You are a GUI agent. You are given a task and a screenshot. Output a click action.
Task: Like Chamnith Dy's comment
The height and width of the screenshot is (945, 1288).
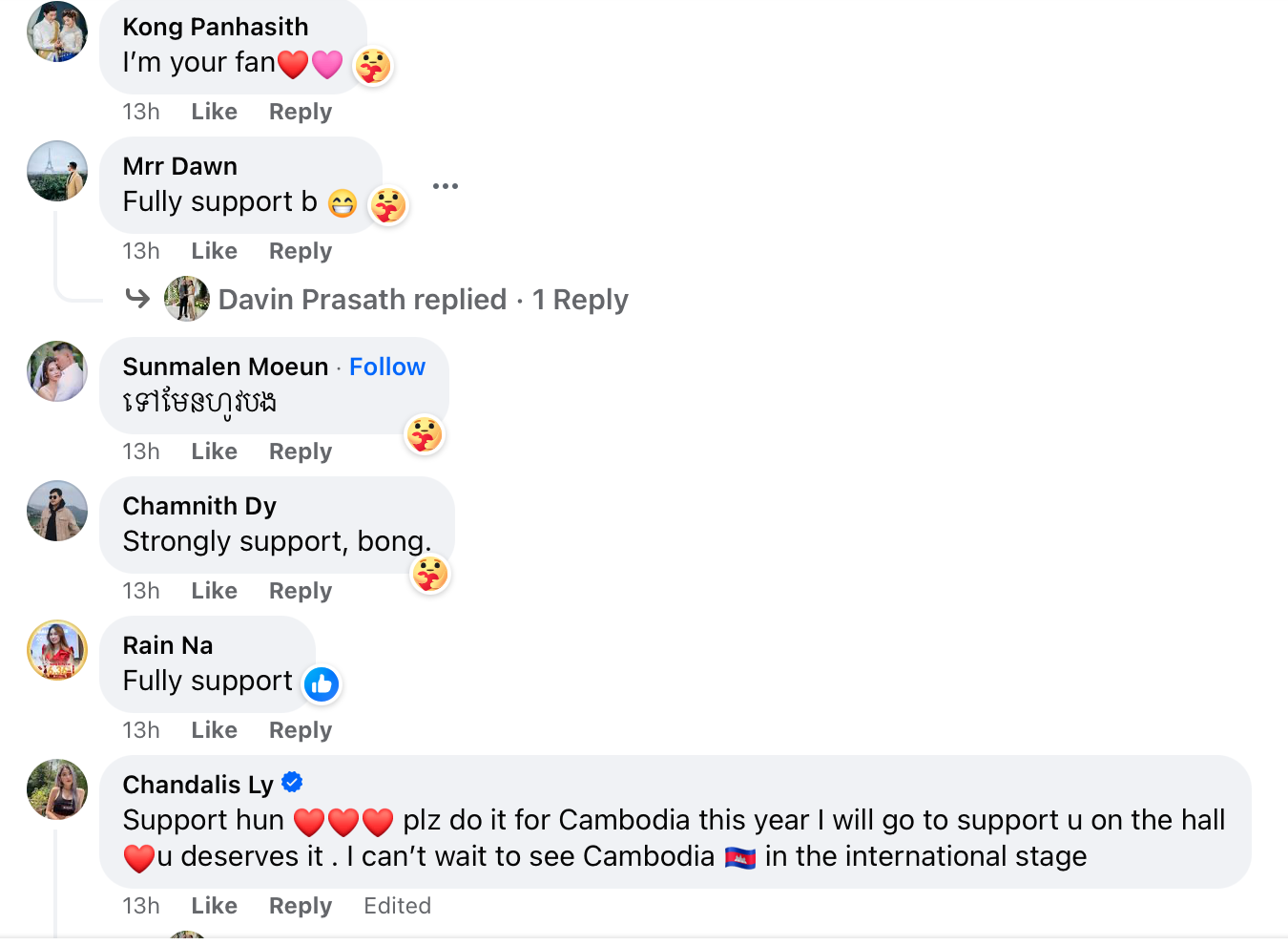(214, 591)
